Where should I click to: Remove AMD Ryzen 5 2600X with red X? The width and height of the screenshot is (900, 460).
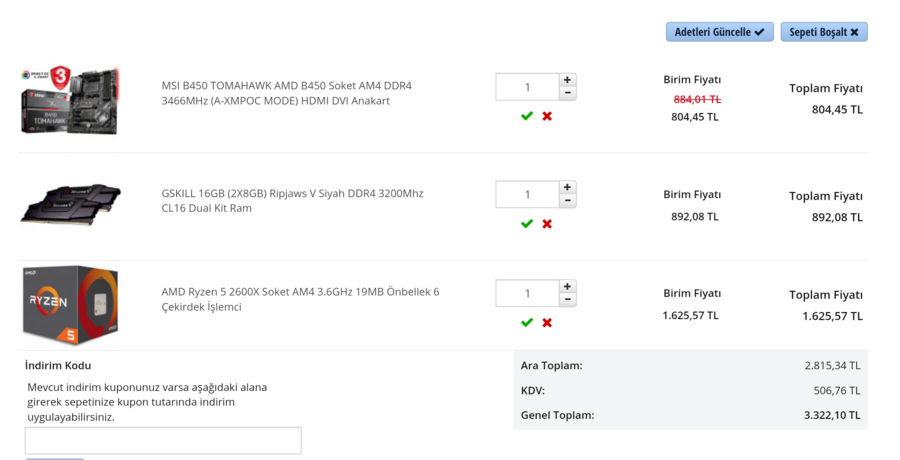click(547, 323)
